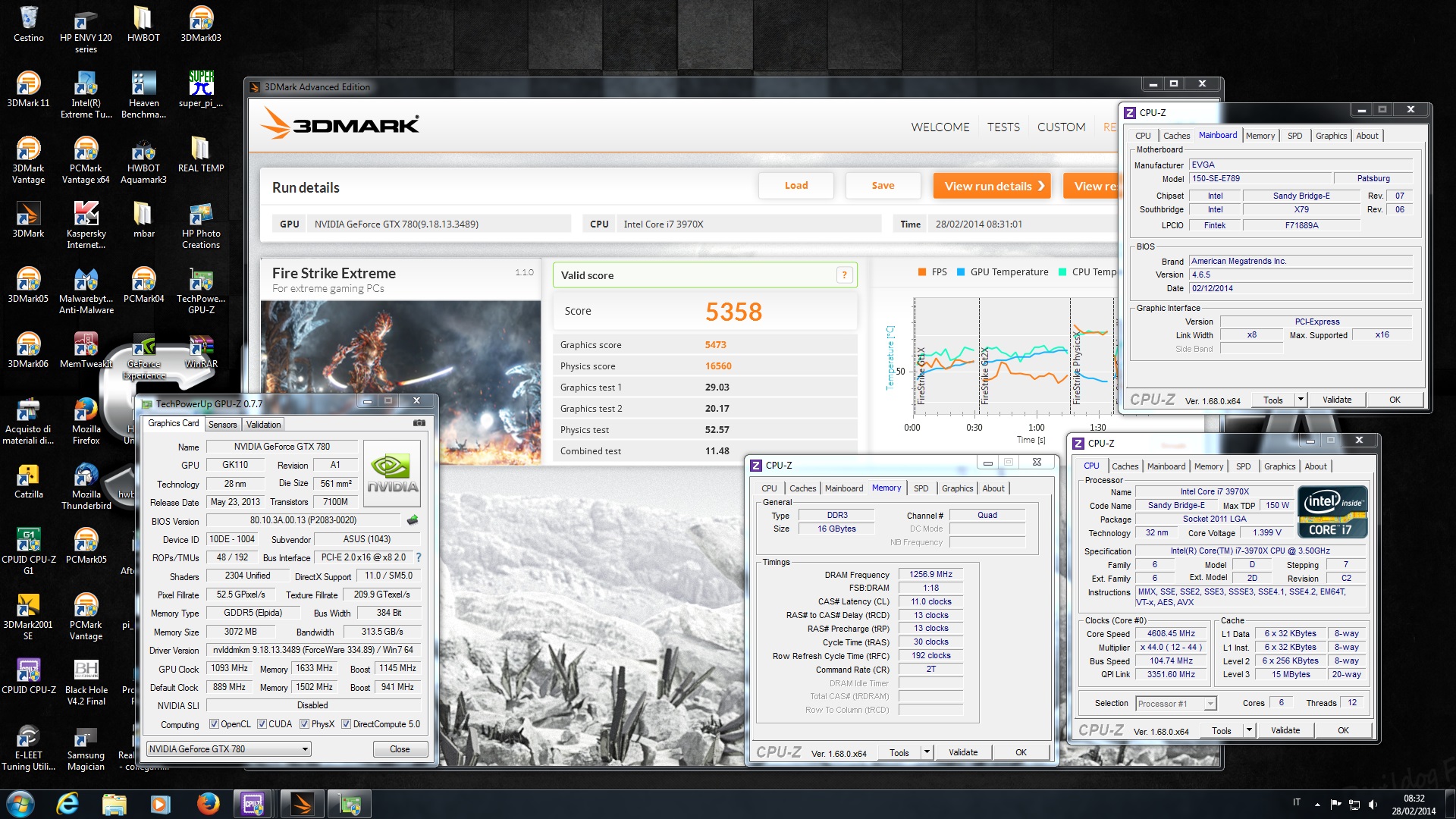The height and width of the screenshot is (819, 1456).
Task: Open WinRAR desktop shortcut
Action: point(201,350)
